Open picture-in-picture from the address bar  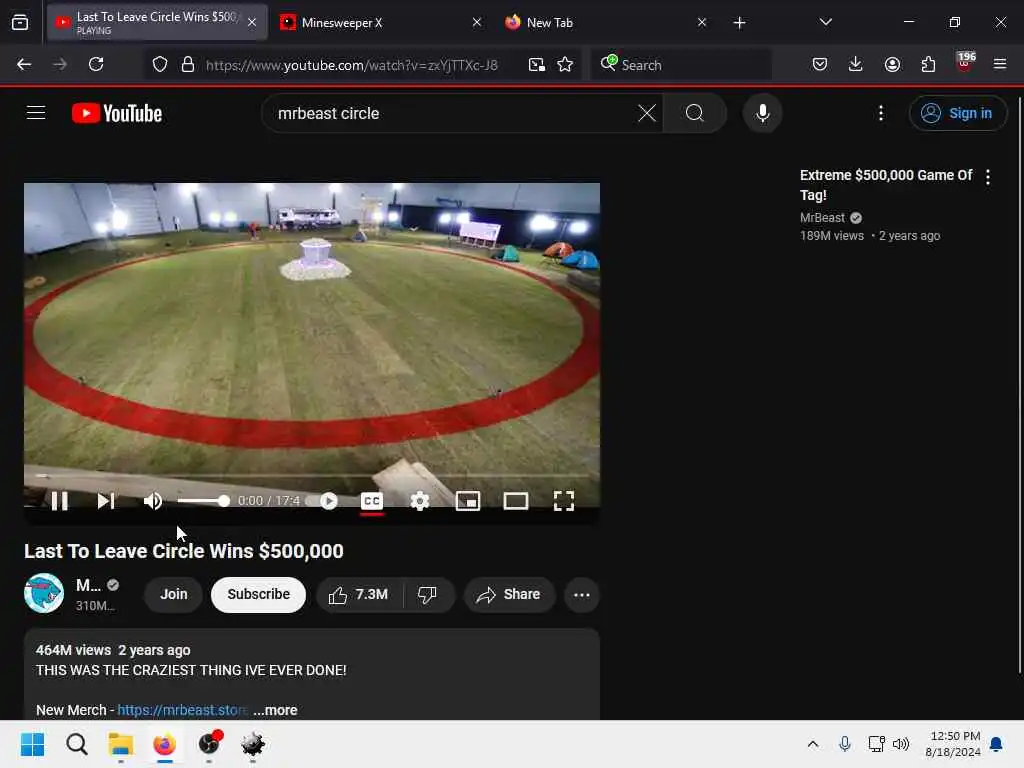[x=536, y=64]
